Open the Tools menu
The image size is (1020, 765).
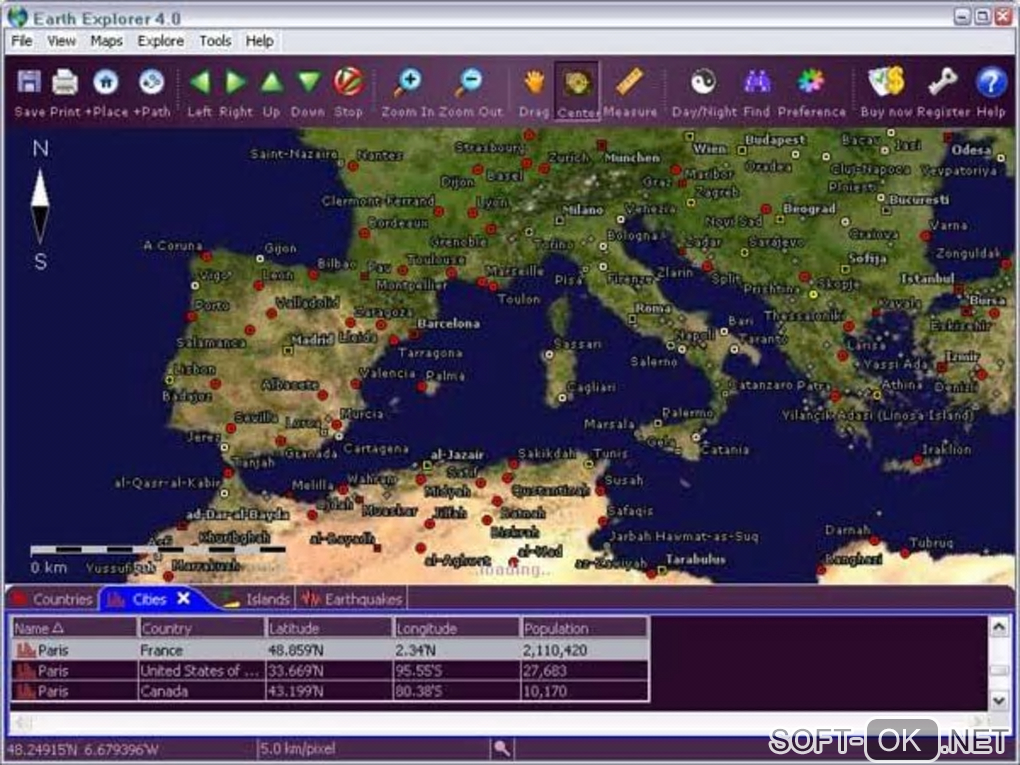point(215,41)
